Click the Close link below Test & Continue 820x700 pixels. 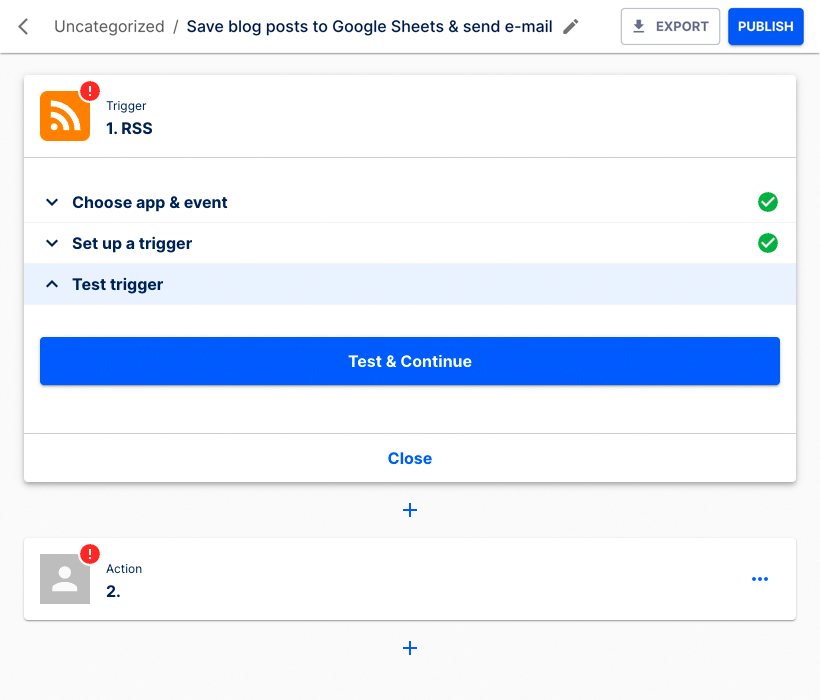tap(410, 458)
